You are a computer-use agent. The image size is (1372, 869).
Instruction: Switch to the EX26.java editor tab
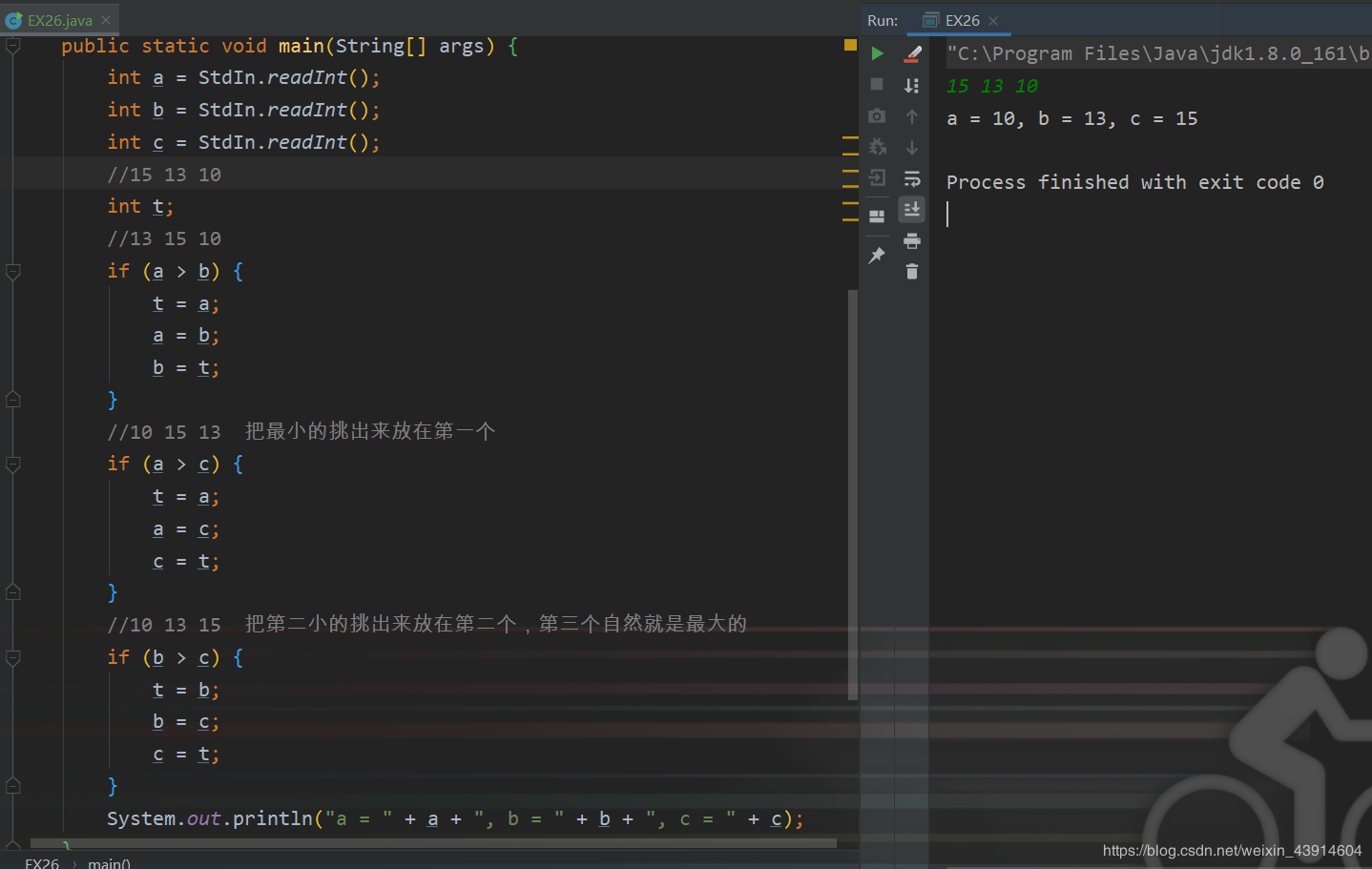[x=59, y=20]
